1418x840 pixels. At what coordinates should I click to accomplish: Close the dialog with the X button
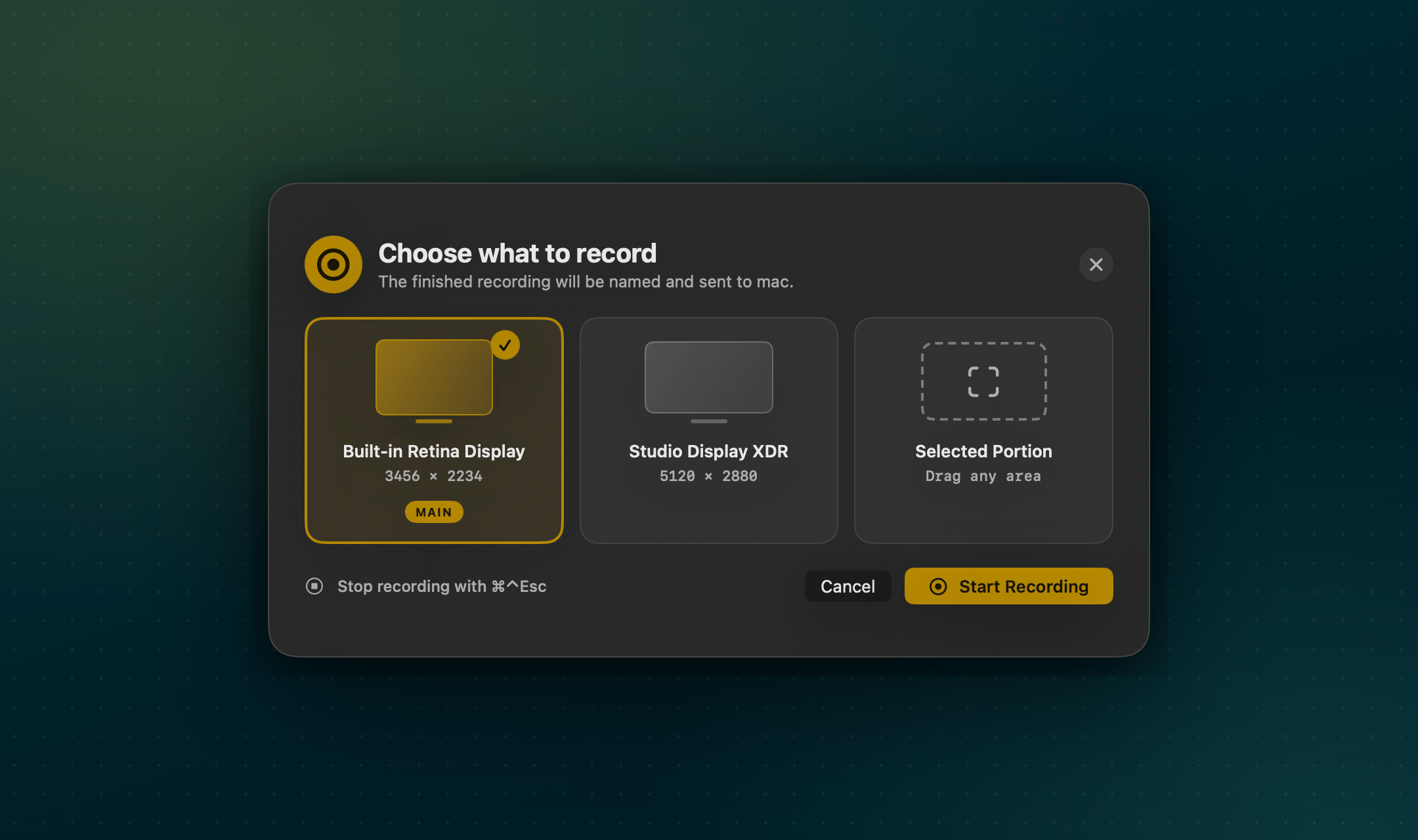tap(1096, 264)
